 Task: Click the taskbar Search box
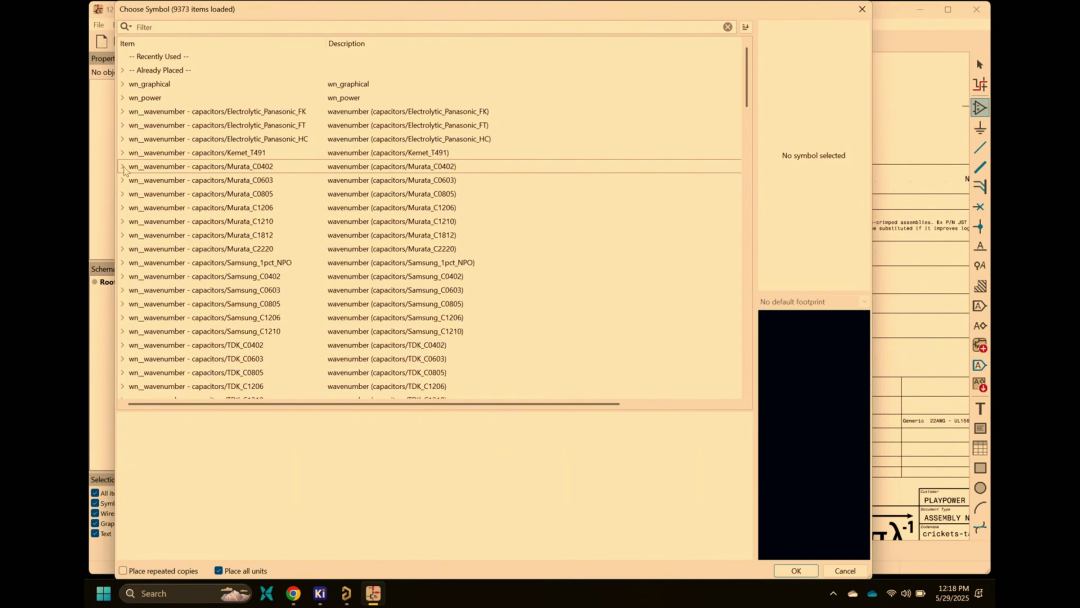(x=186, y=594)
